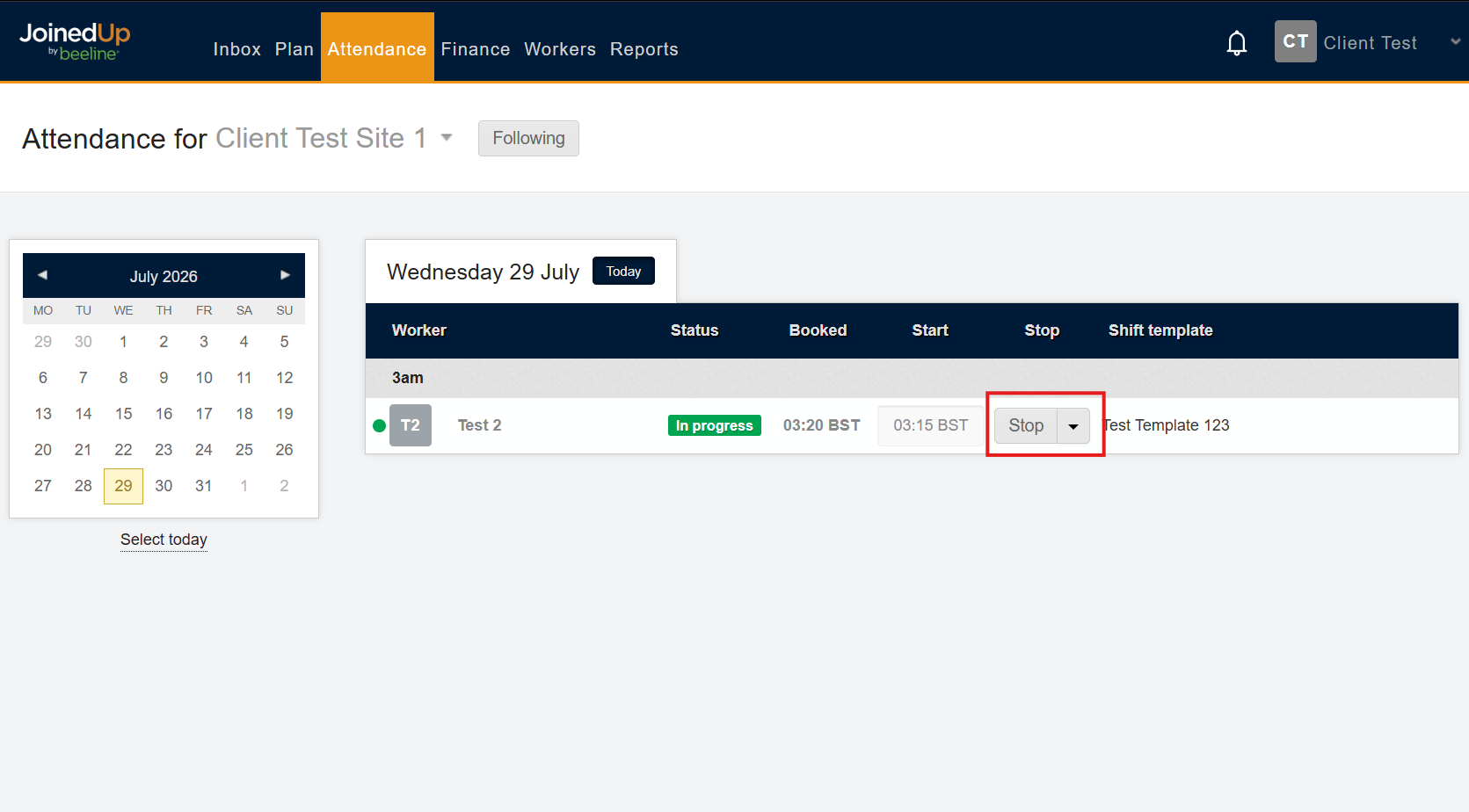
Task: Open the Plan menu
Action: point(295,49)
